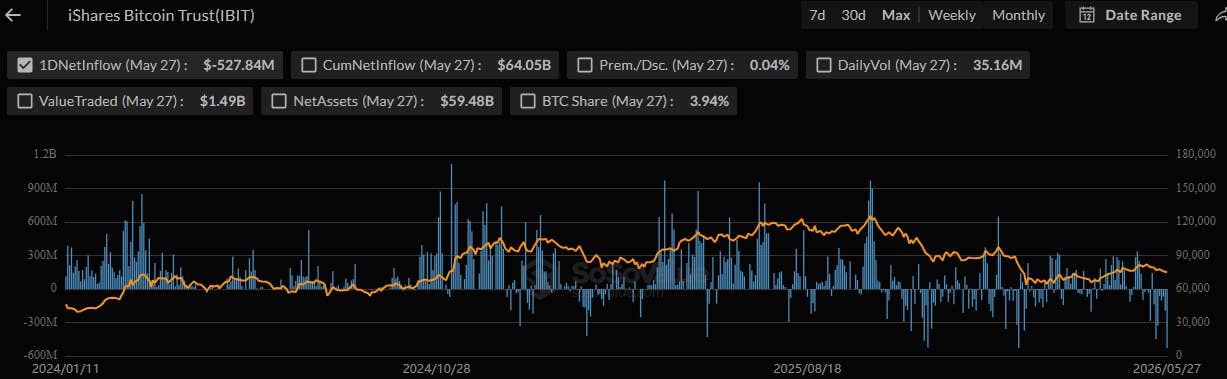Switch chart to Weekly view

tap(952, 15)
